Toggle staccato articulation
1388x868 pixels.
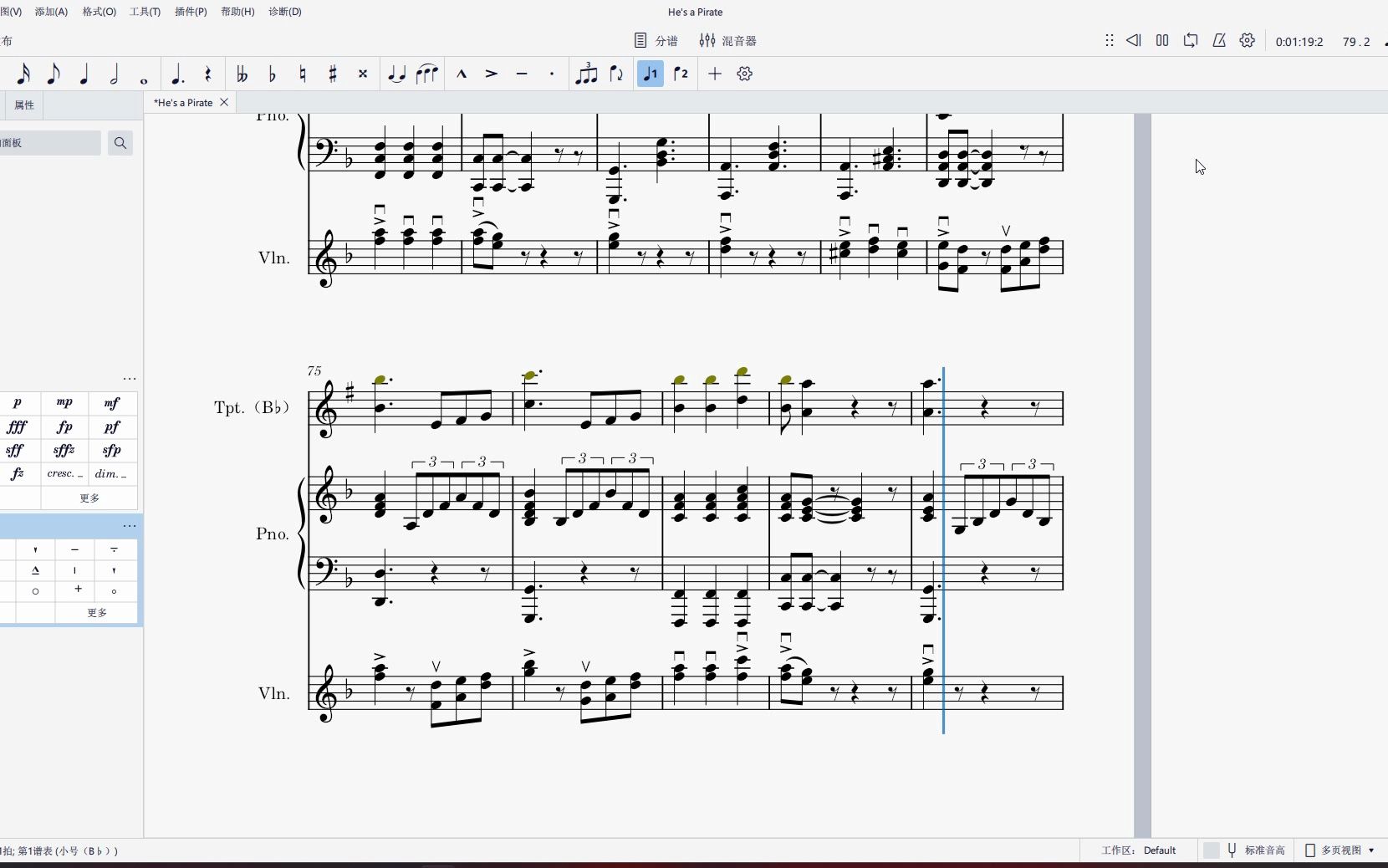tap(552, 74)
